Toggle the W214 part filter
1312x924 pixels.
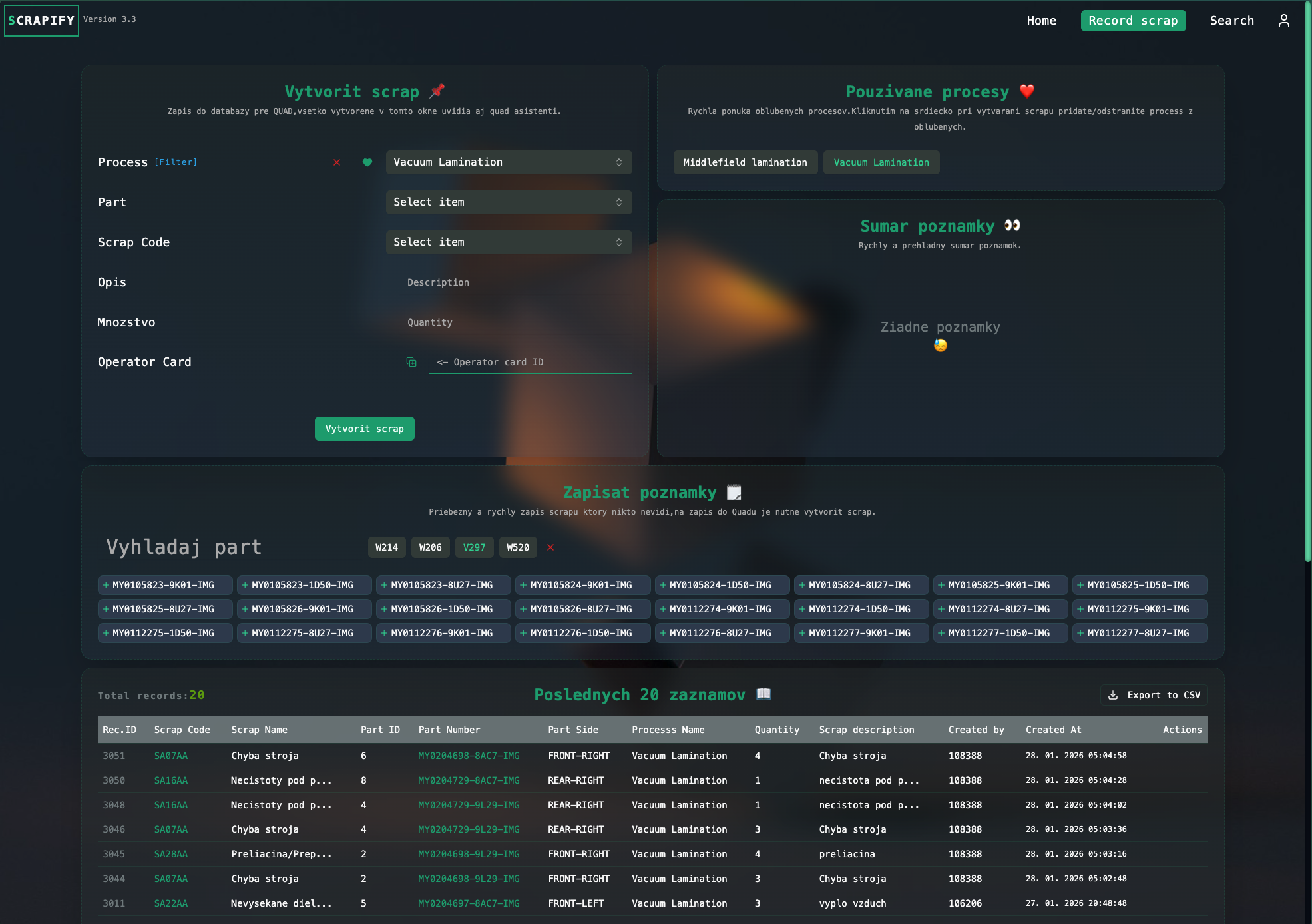point(387,547)
